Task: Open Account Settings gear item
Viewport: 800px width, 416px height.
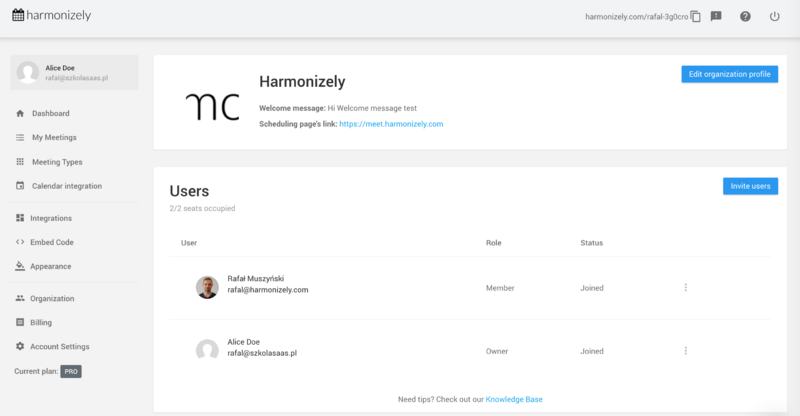Action: pyautogui.click(x=60, y=347)
